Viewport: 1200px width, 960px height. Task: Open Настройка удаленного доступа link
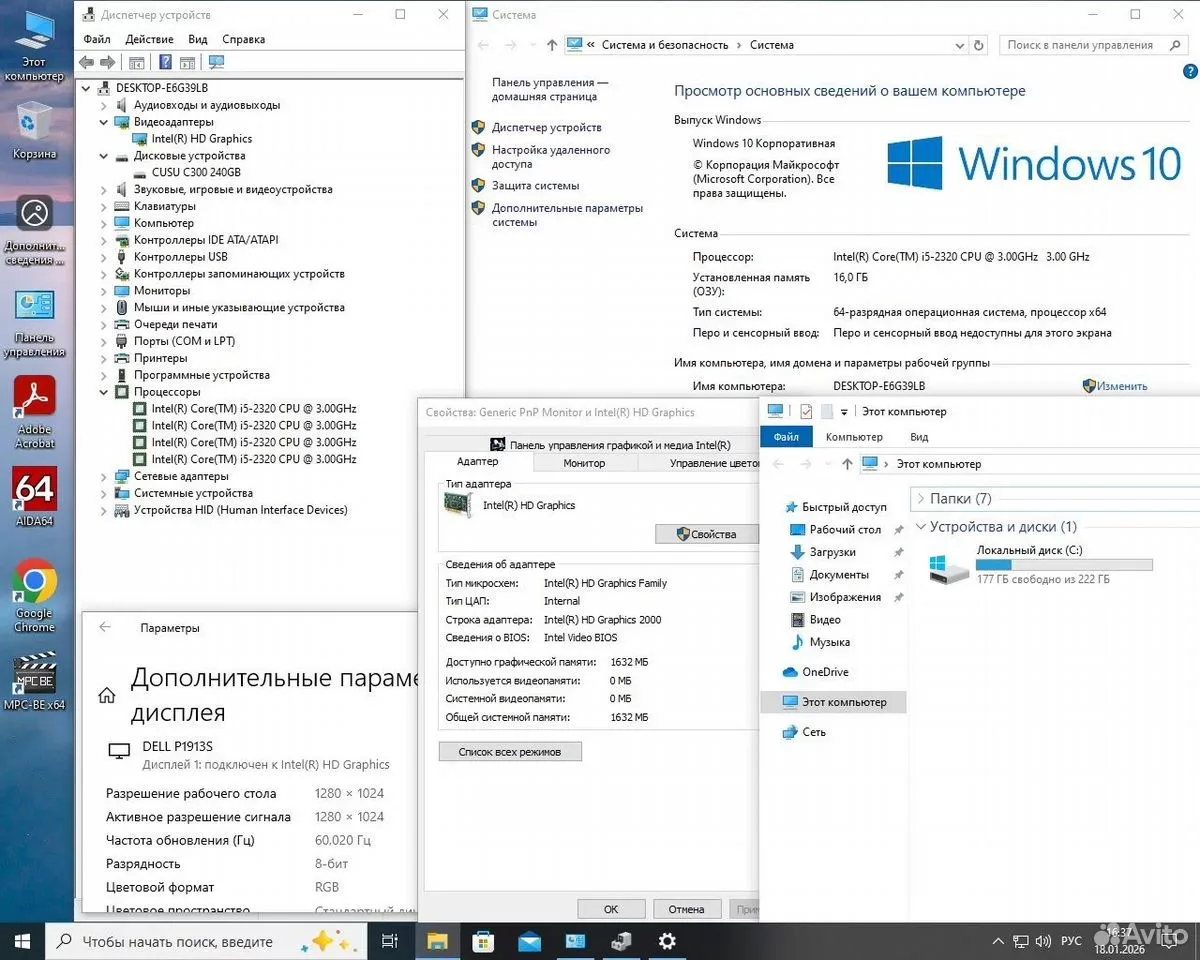551,157
